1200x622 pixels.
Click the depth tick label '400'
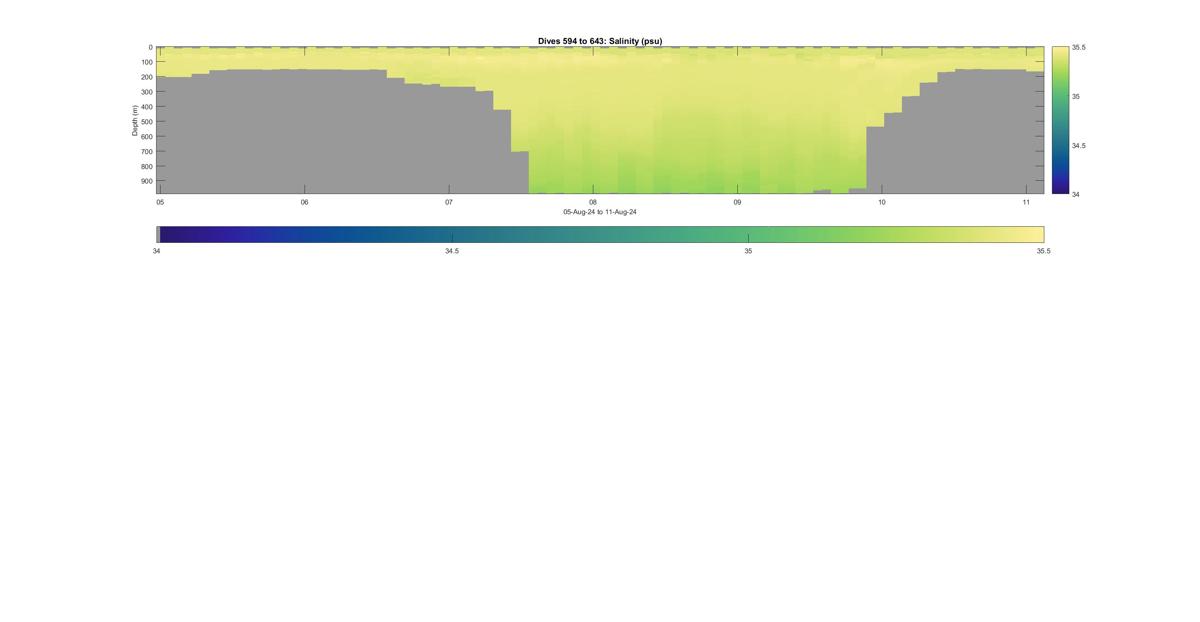pos(146,107)
